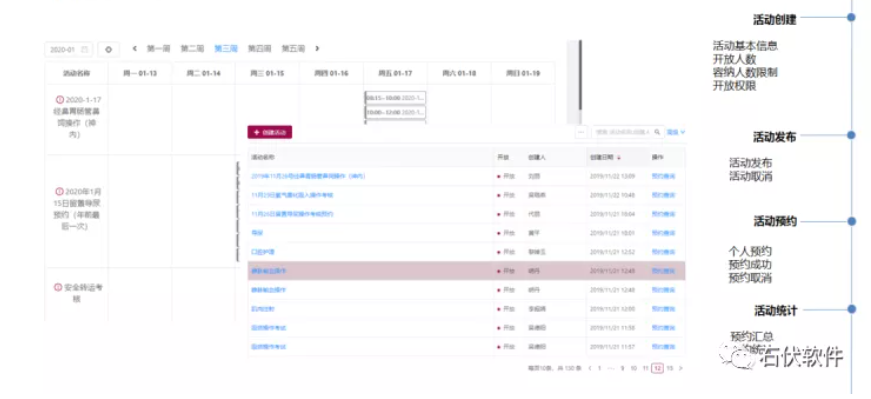Go to page 9 in pagination
This screenshot has width=871, height=399.
pyautogui.click(x=622, y=368)
